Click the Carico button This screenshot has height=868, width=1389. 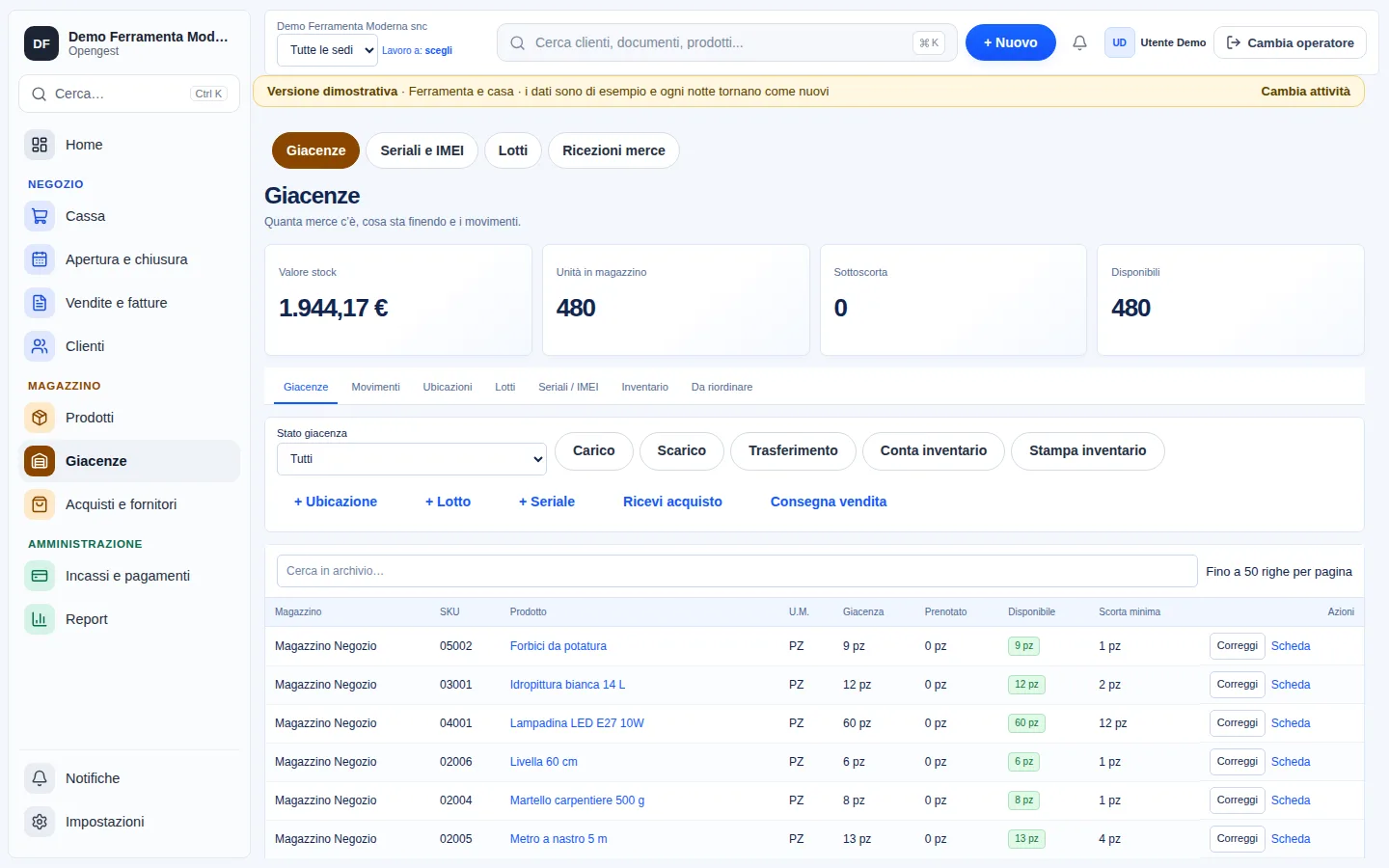coord(594,450)
